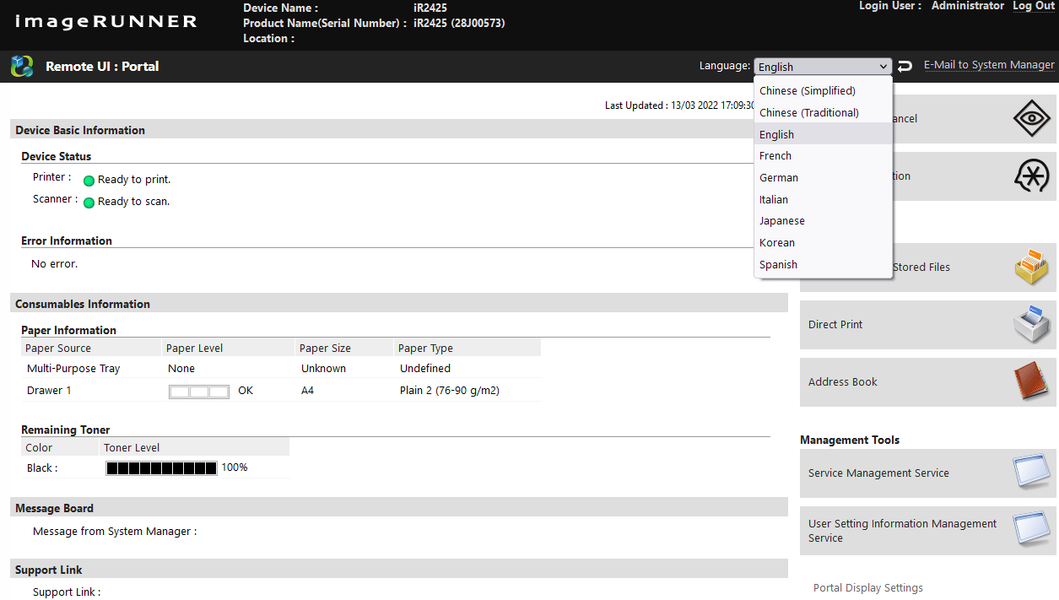1059x600 pixels.
Task: Click the A4 paper size cell
Action: point(307,390)
